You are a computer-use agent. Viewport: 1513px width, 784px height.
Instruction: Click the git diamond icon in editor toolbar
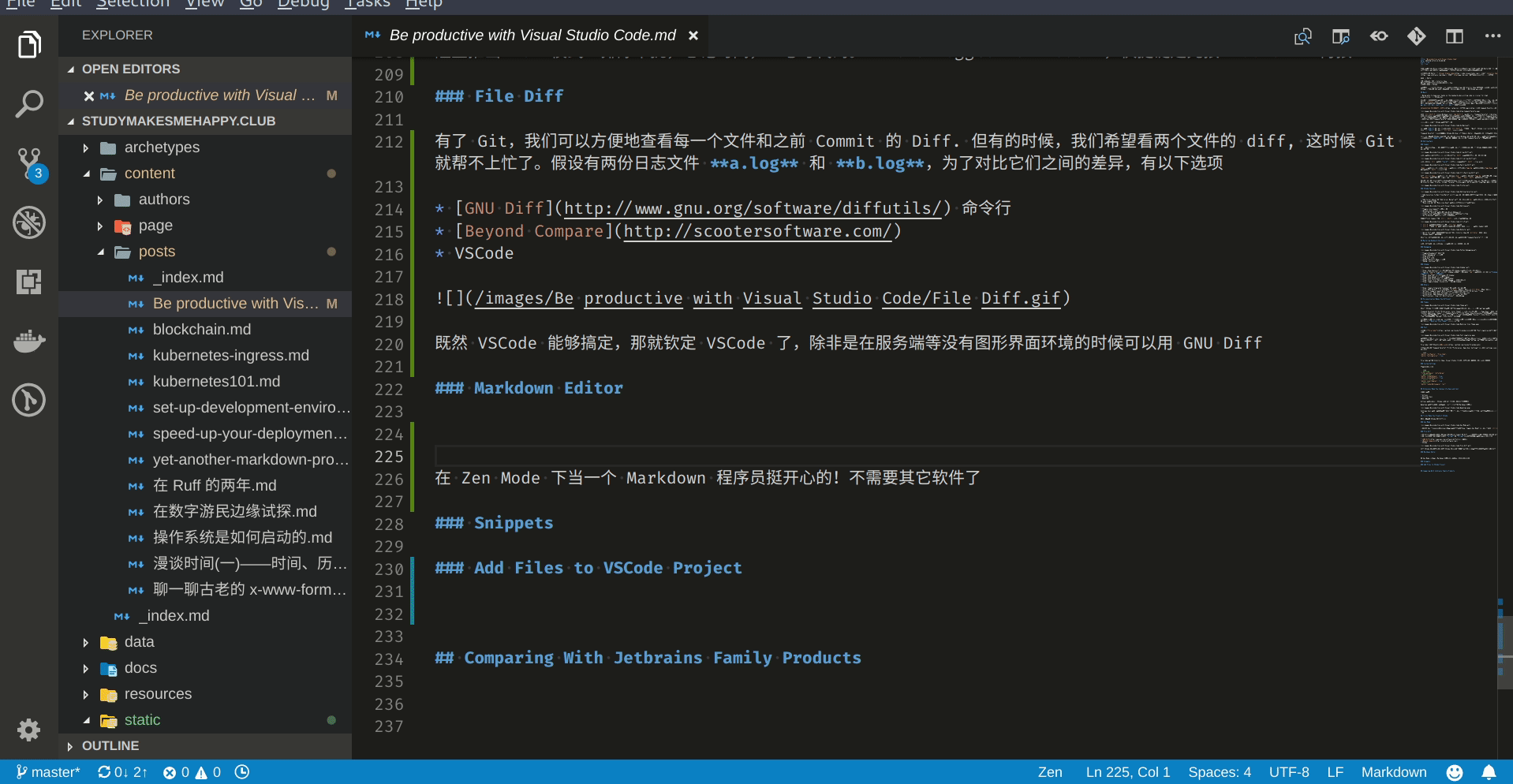1417,36
